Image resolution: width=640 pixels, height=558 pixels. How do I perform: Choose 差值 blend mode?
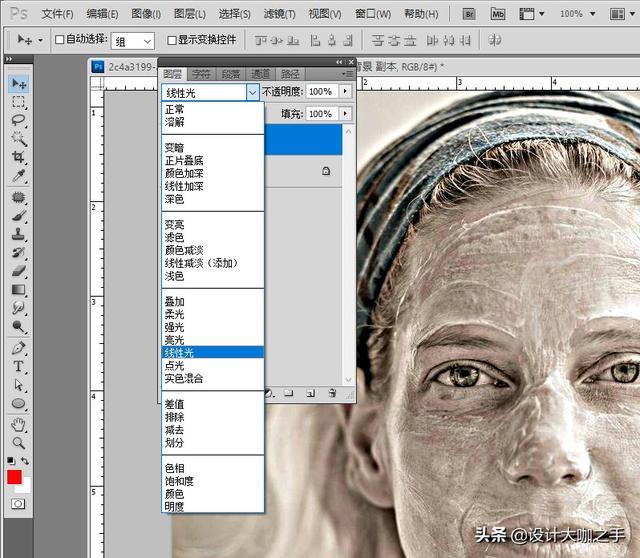tap(213, 404)
